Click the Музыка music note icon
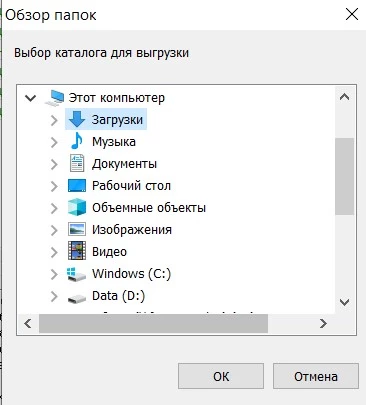Image resolution: width=366 pixels, height=405 pixels. tap(77, 141)
